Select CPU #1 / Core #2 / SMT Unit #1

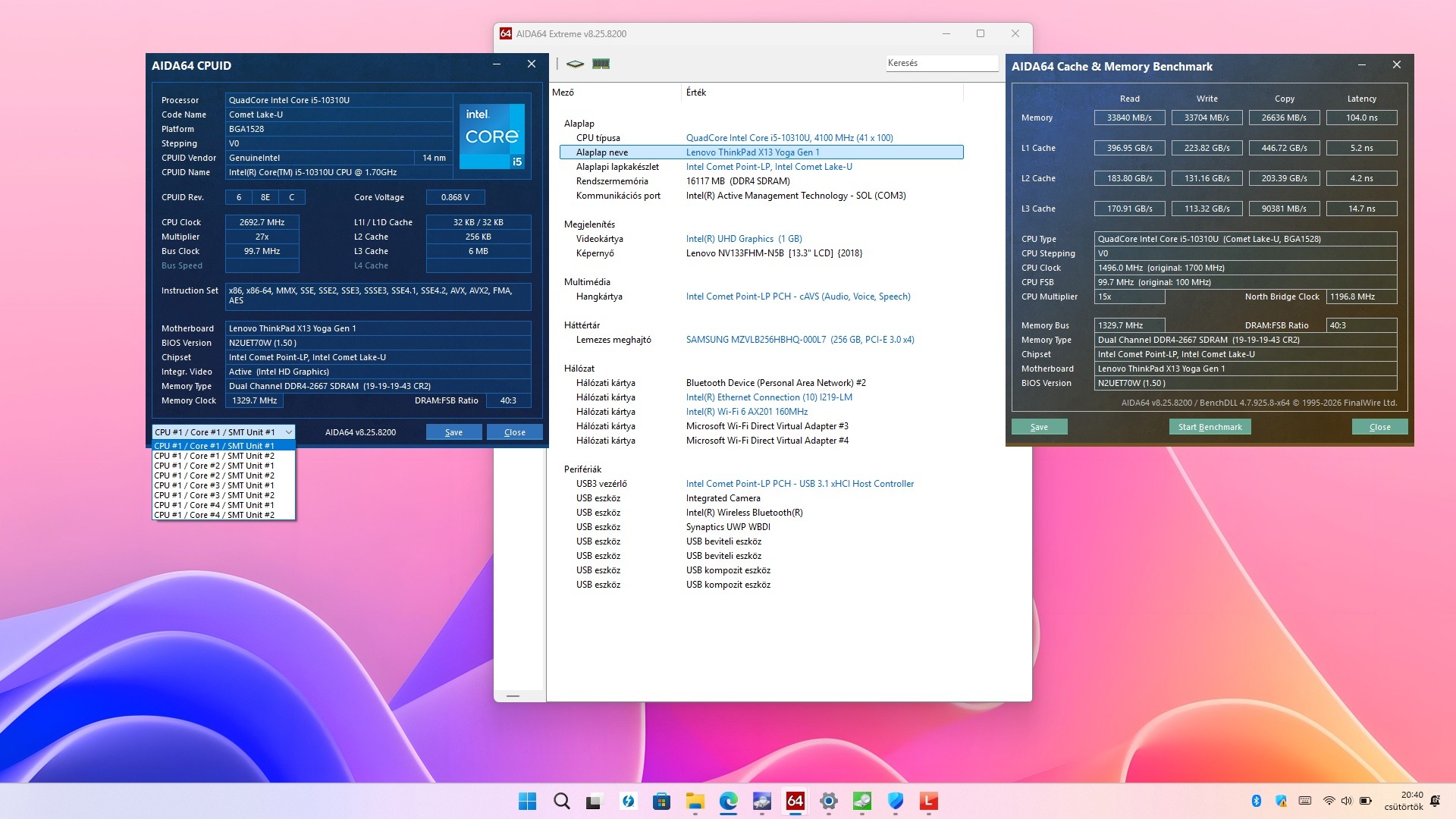pos(214,466)
